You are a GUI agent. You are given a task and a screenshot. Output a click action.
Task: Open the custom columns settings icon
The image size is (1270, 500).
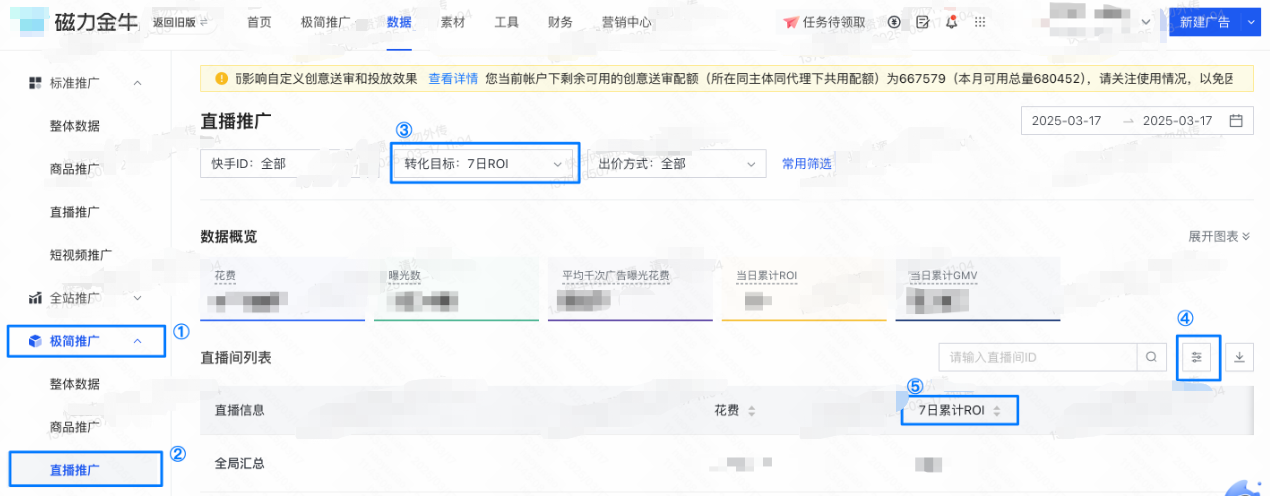1196,357
